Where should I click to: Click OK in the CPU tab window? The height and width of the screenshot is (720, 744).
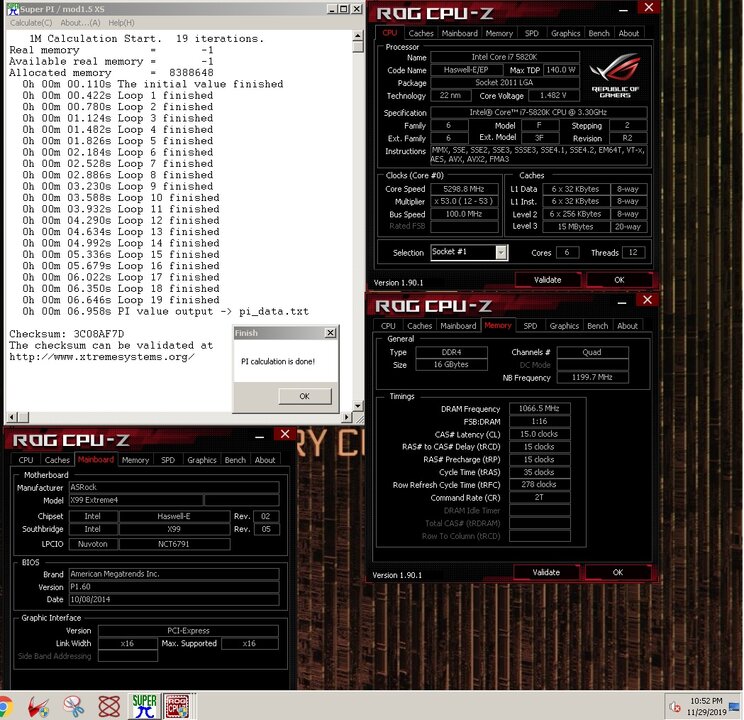pos(619,280)
